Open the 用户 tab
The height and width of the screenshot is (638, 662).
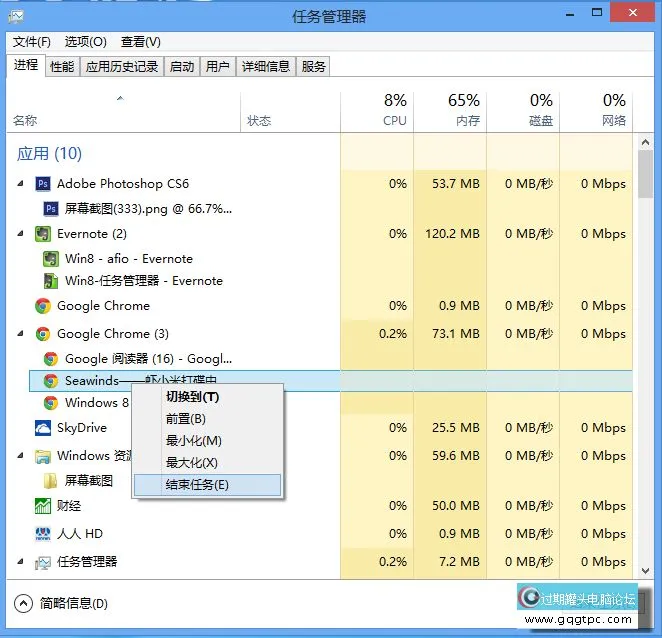218,66
